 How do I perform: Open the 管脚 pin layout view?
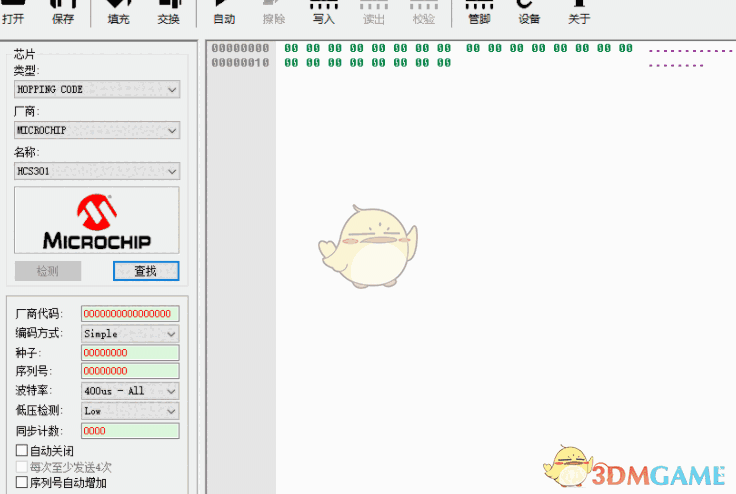[x=479, y=12]
